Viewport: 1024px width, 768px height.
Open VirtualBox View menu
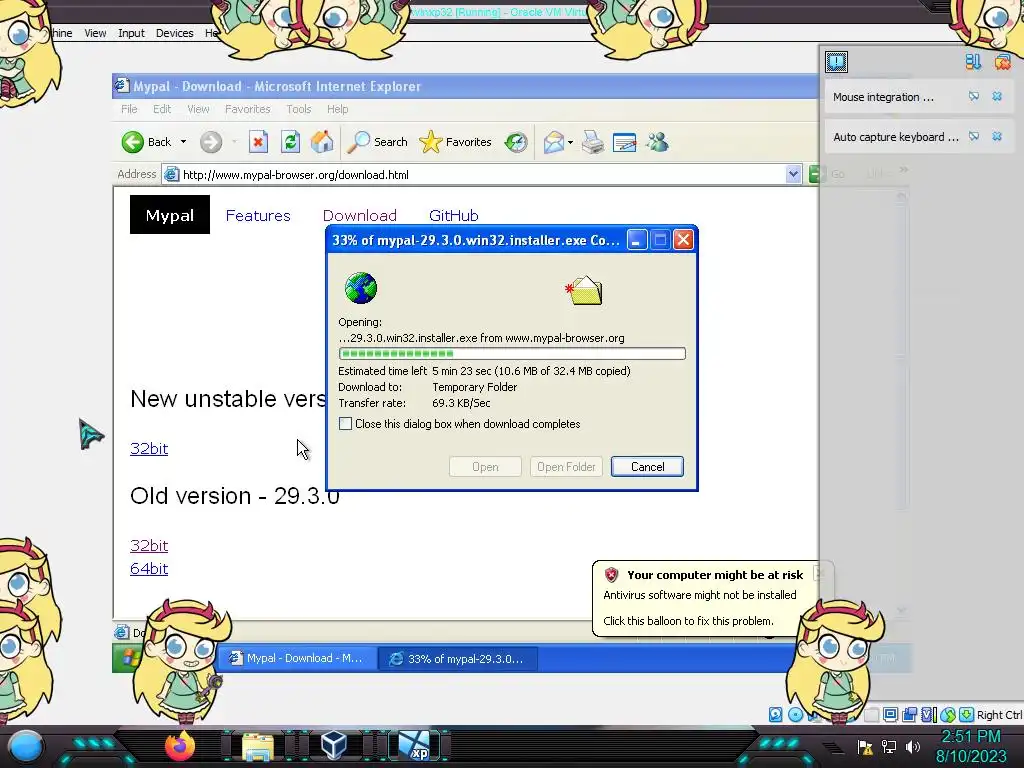click(95, 33)
